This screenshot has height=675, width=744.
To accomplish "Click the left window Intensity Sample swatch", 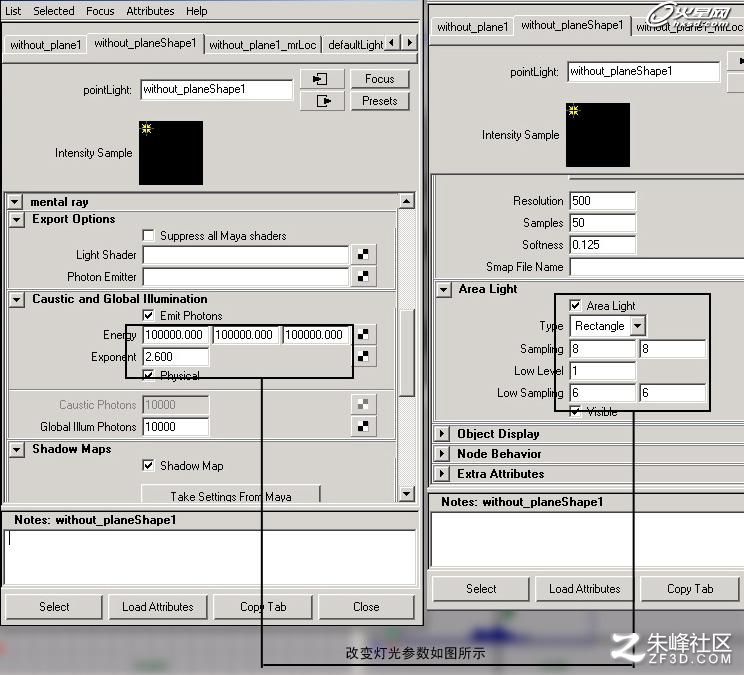I will click(x=171, y=153).
